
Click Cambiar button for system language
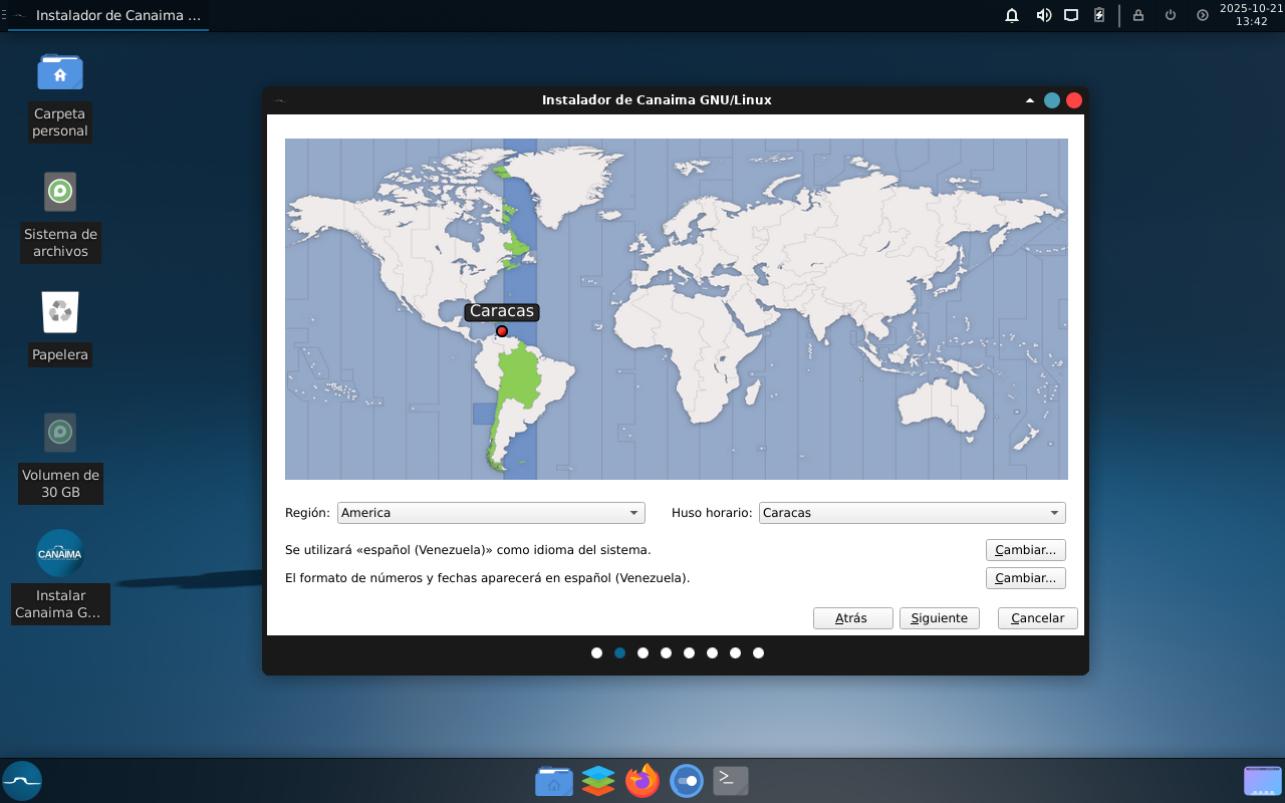click(x=1025, y=550)
